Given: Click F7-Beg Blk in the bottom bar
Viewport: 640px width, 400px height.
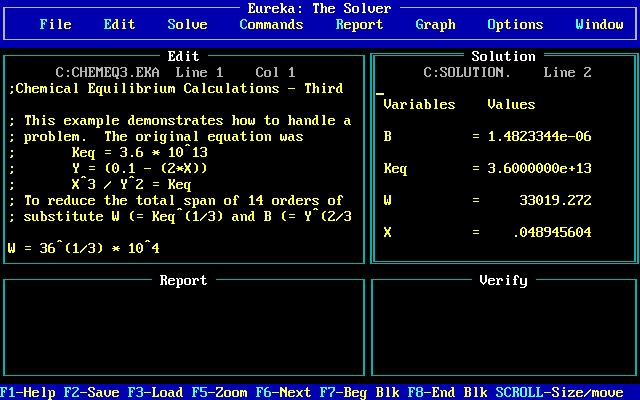Looking at the screenshot, I should [x=360, y=392].
